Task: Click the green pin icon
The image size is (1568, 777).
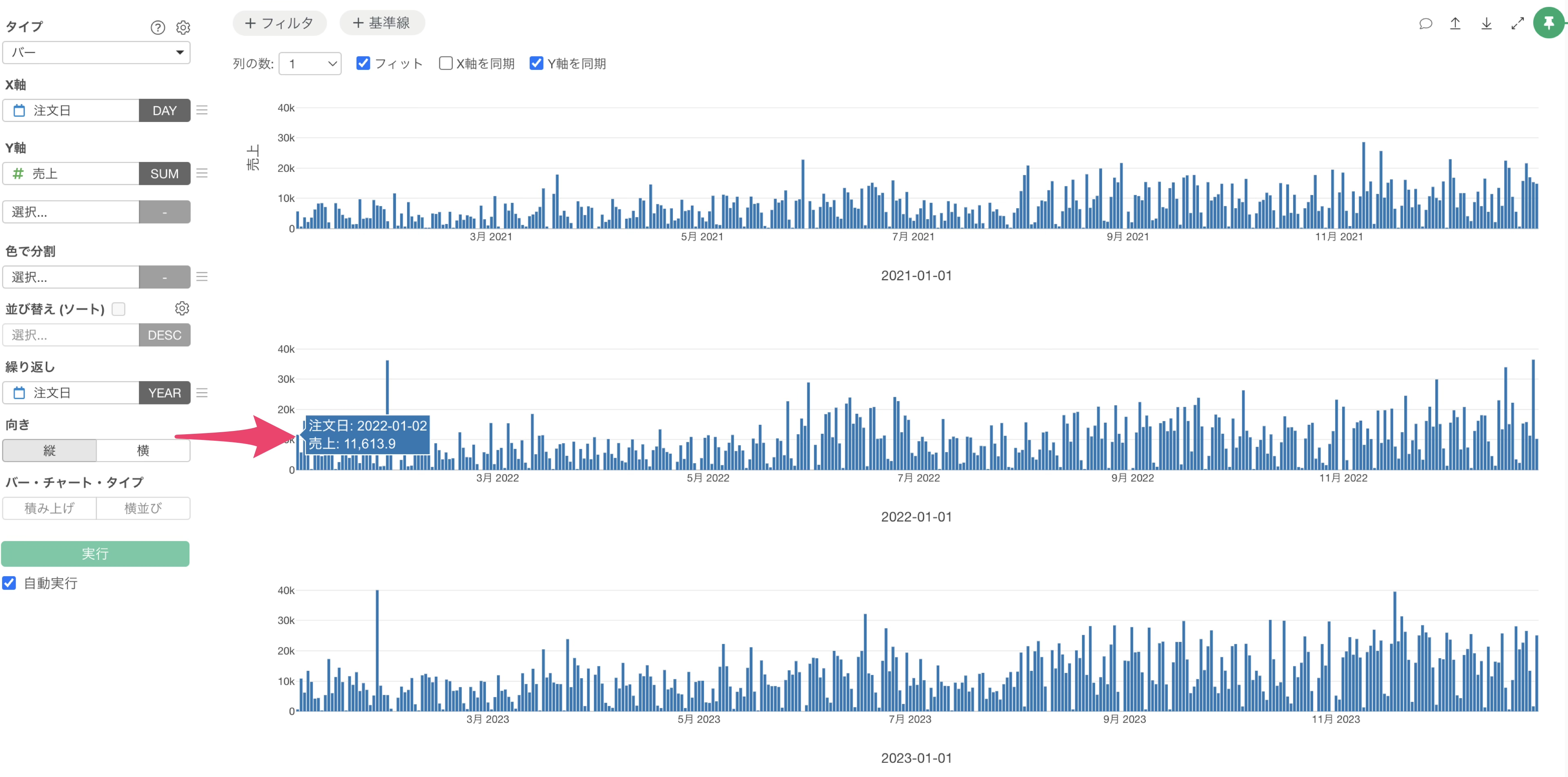Action: coord(1548,23)
